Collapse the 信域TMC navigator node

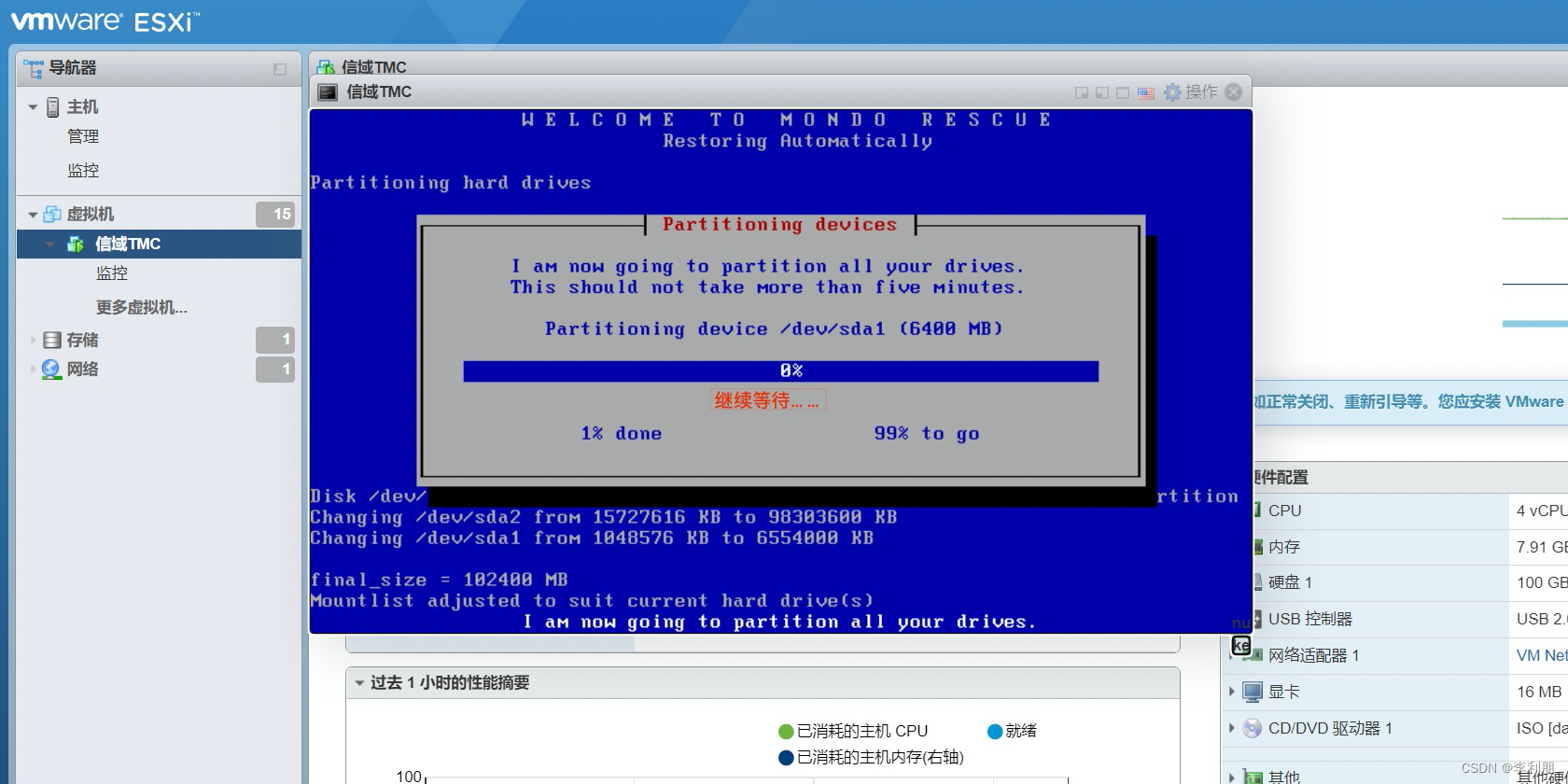coord(49,245)
